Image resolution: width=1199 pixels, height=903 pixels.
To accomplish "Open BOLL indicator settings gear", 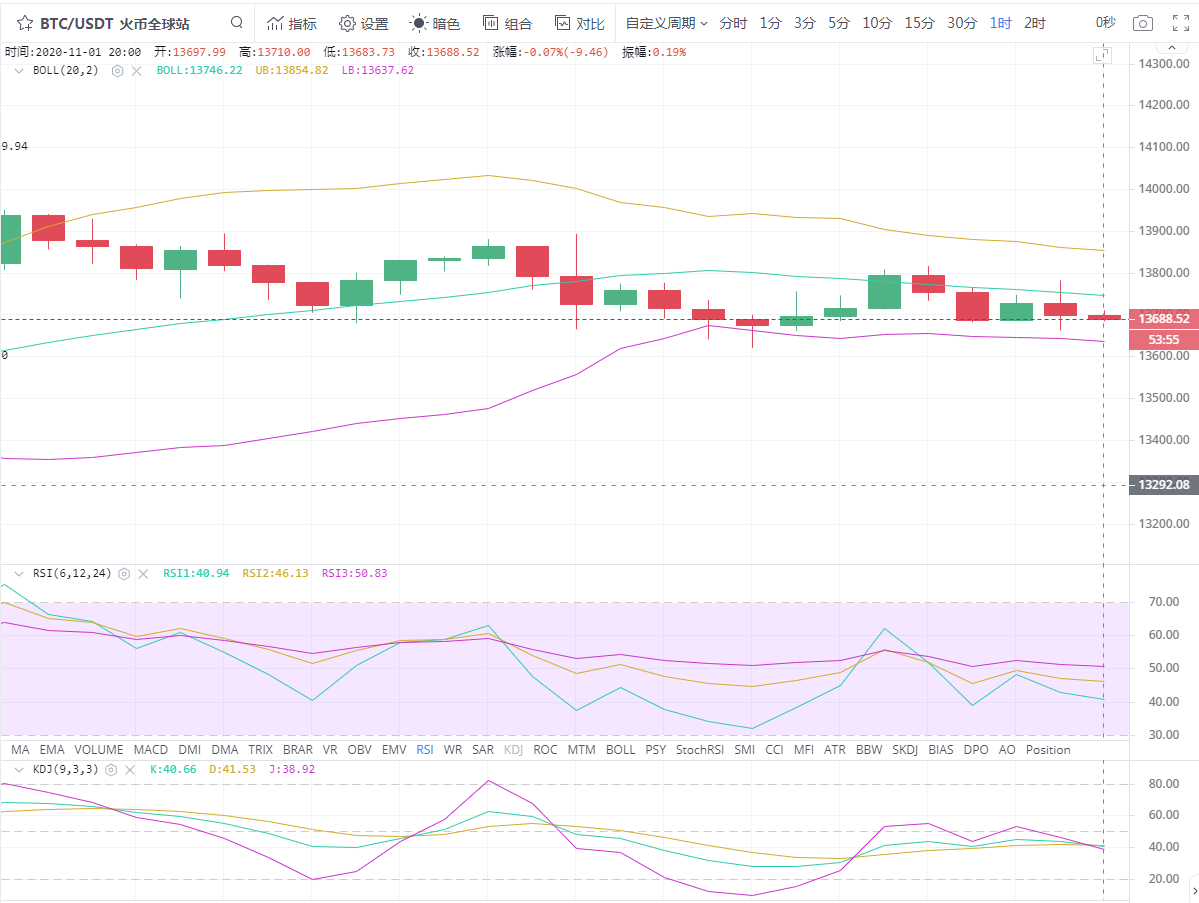I will pyautogui.click(x=117, y=71).
